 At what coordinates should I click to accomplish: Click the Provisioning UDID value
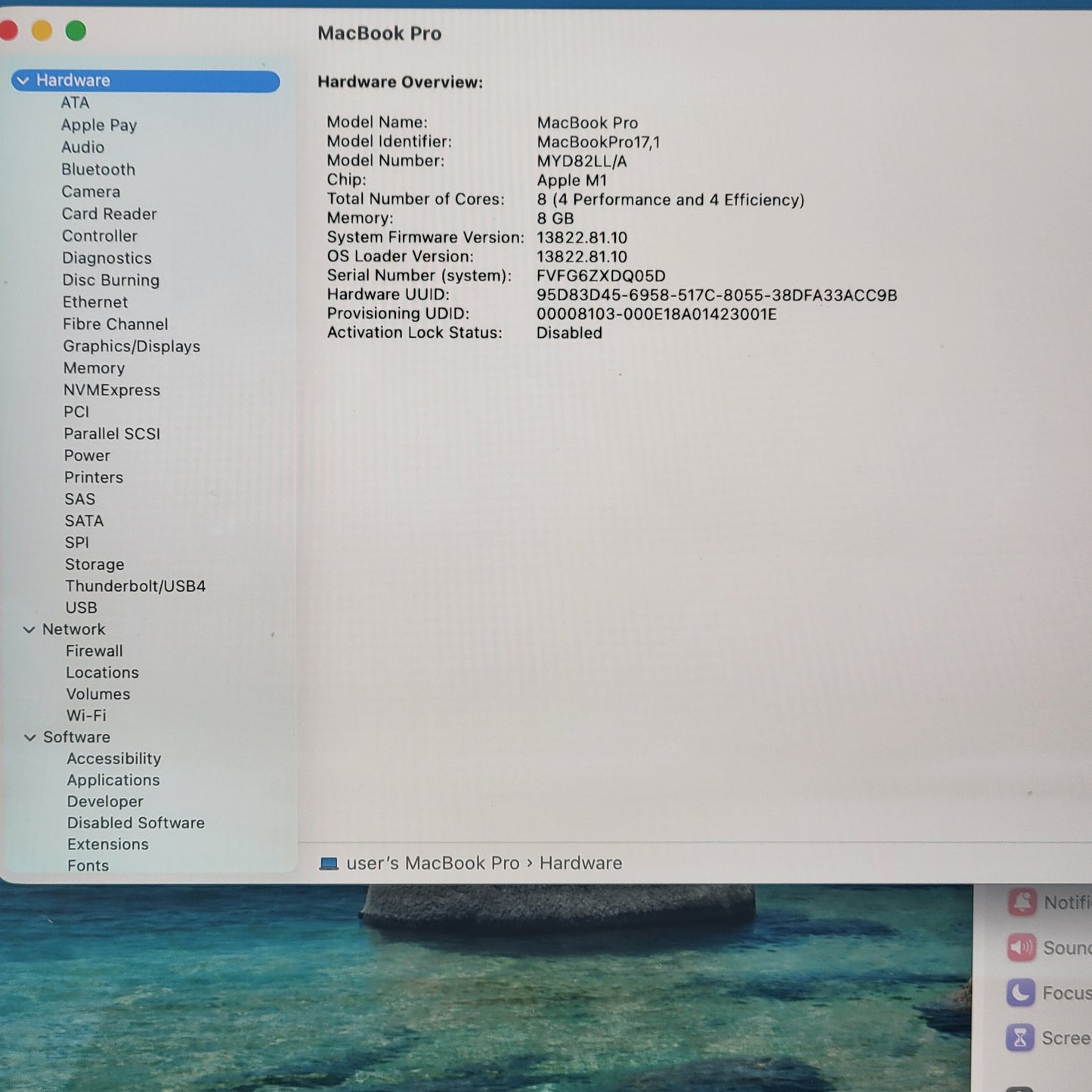pyautogui.click(x=657, y=314)
